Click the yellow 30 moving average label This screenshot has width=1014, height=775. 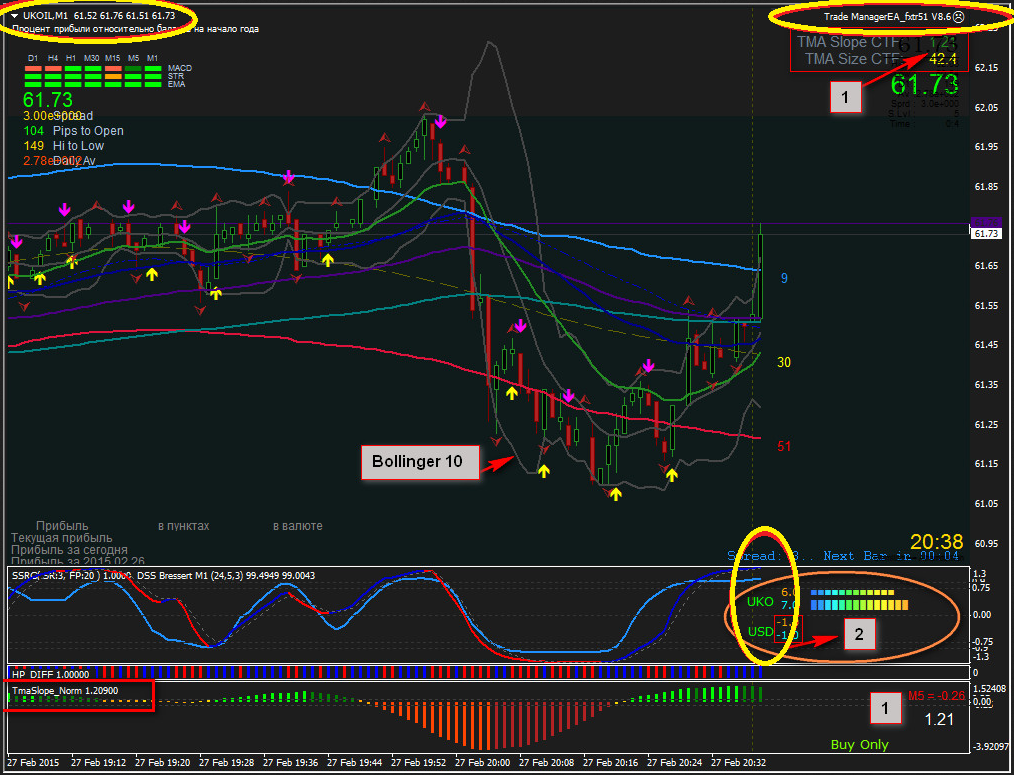tap(784, 362)
